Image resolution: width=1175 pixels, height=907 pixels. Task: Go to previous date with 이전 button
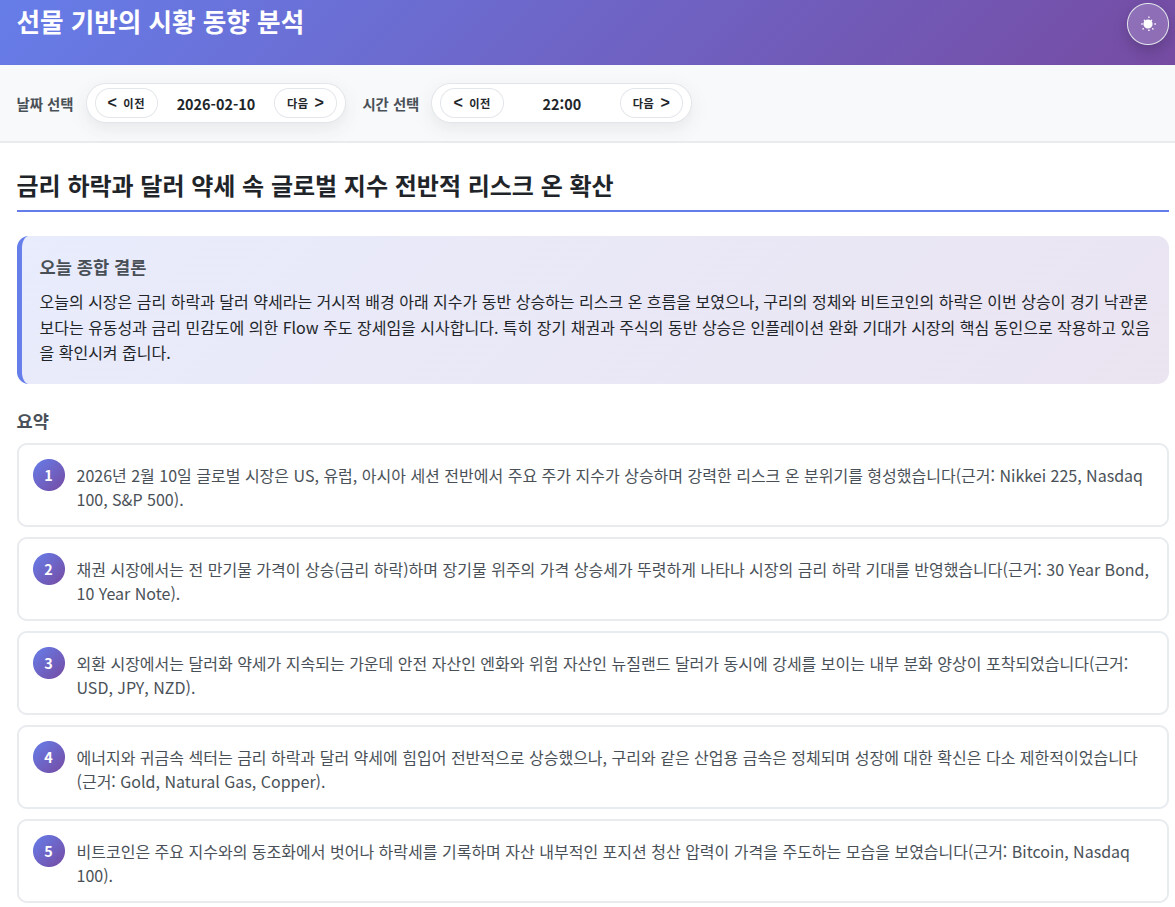point(126,103)
